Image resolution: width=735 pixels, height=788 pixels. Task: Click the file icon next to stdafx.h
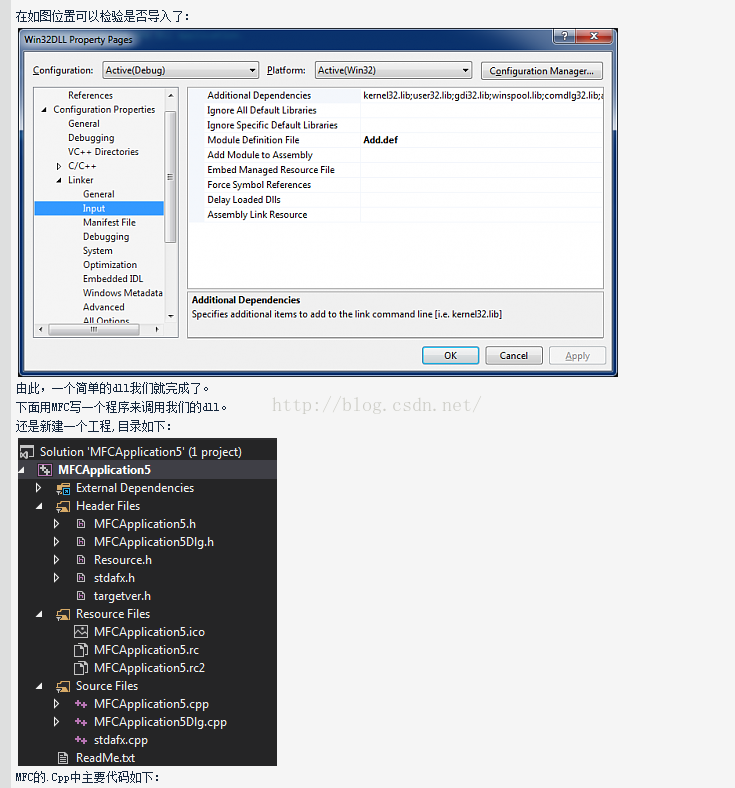click(x=81, y=578)
